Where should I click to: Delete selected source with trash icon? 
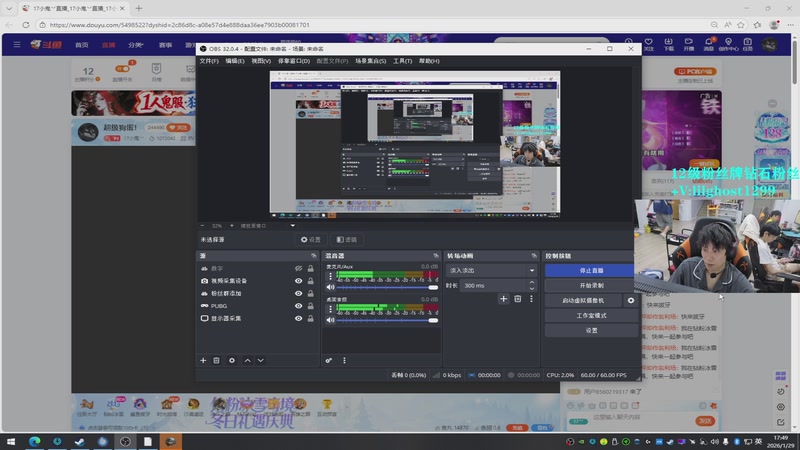click(216, 360)
